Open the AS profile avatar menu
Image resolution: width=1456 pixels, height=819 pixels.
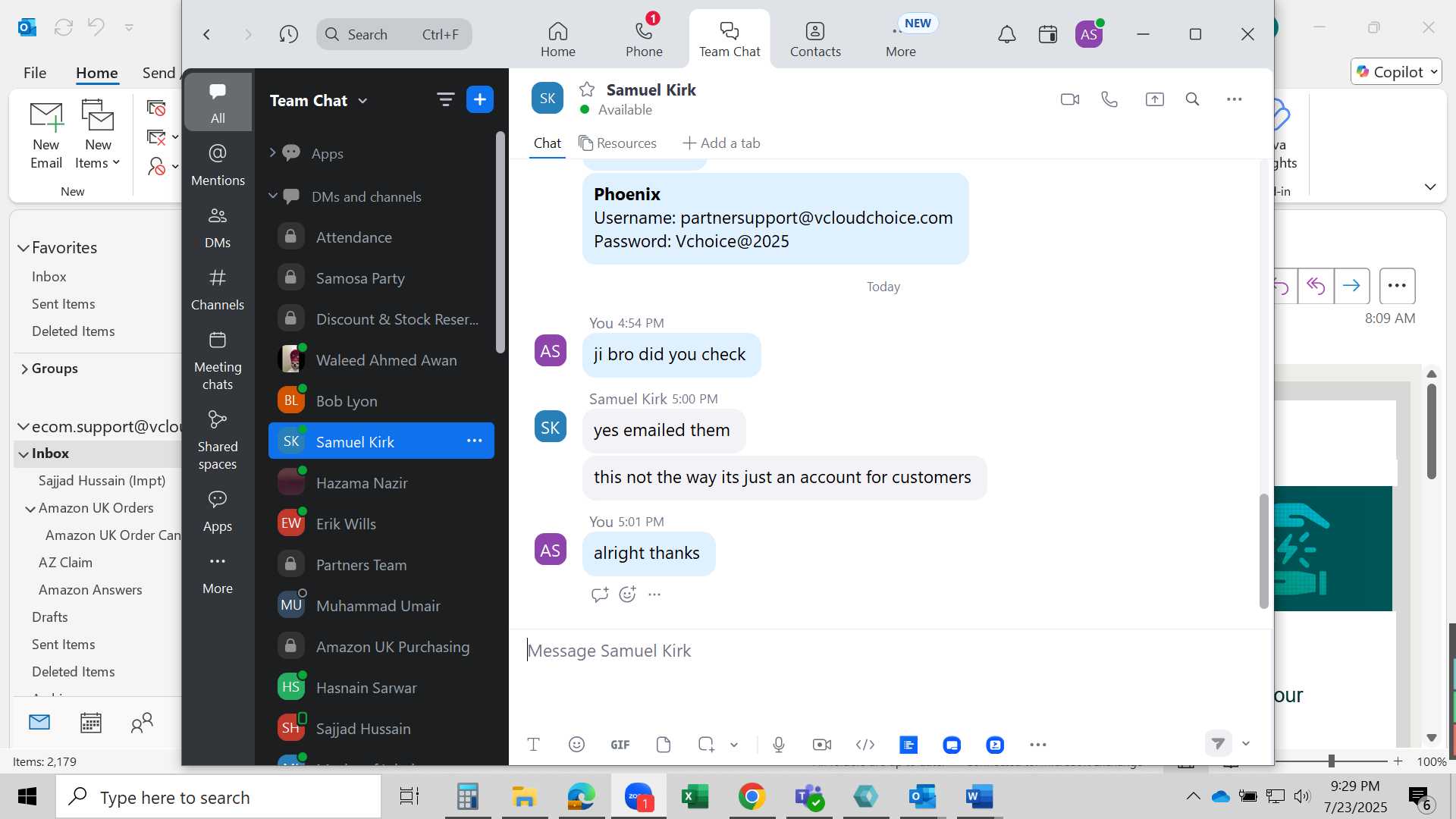(x=1089, y=34)
